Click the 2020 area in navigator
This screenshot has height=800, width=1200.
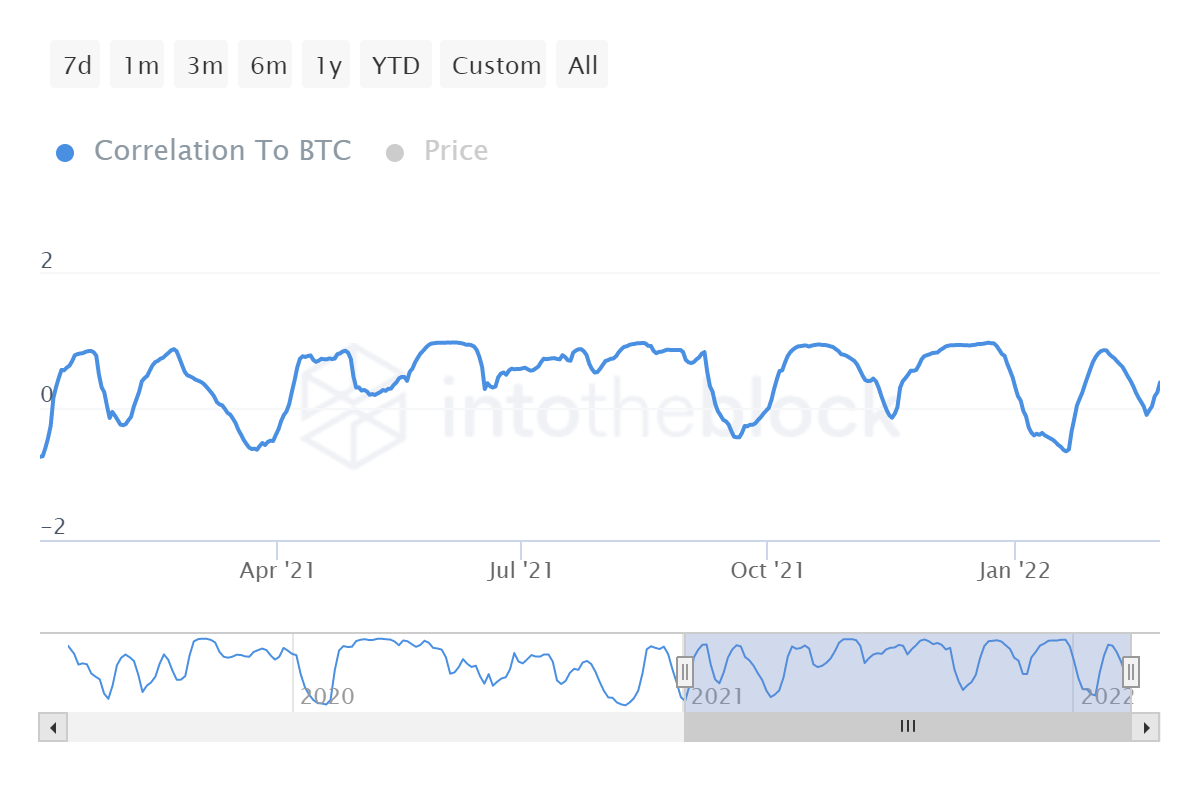pyautogui.click(x=327, y=696)
